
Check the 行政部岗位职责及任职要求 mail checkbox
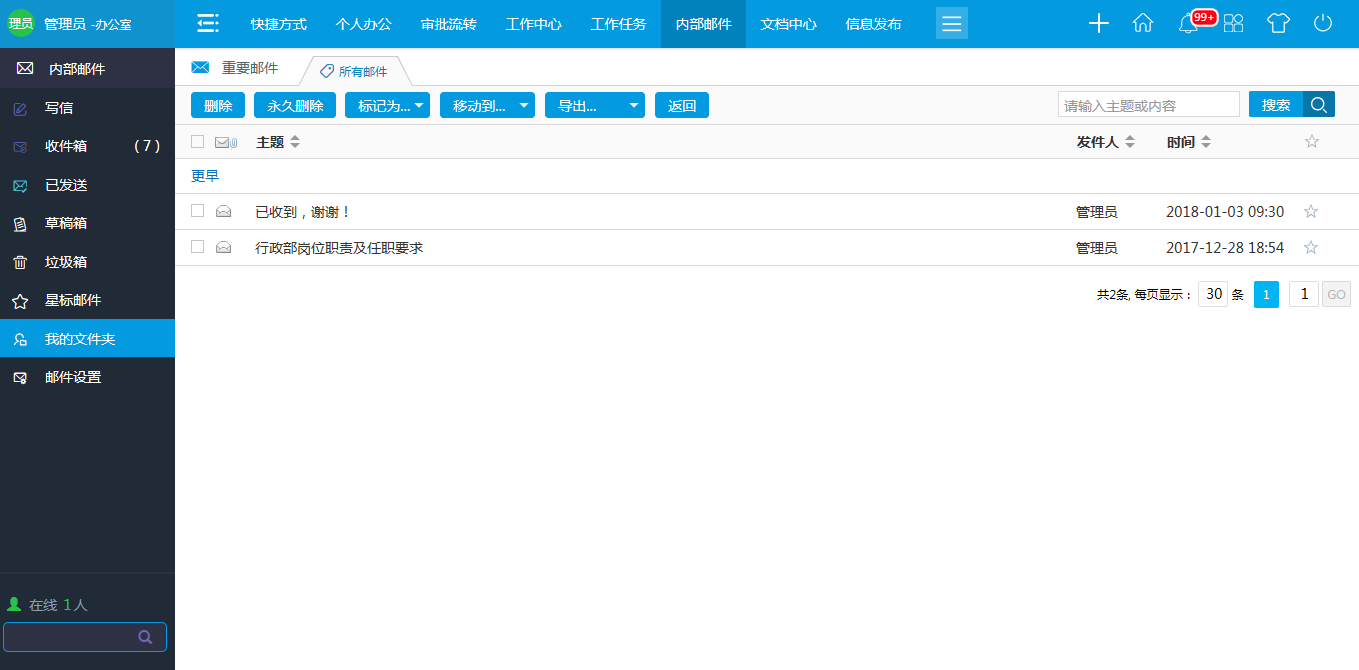pyautogui.click(x=197, y=247)
